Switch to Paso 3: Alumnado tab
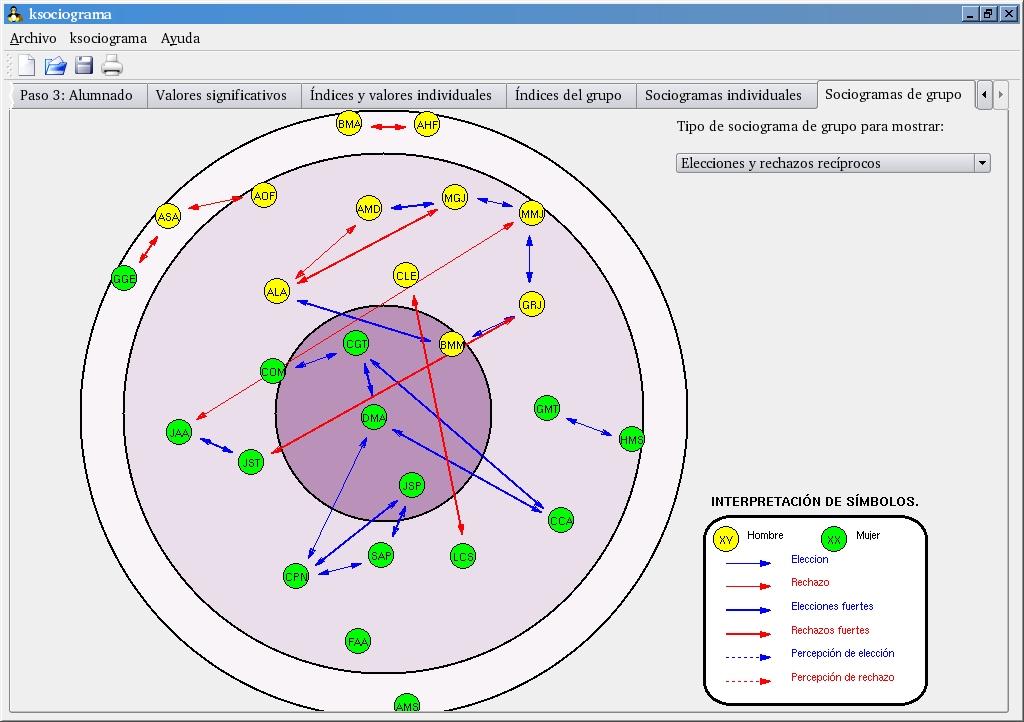Image resolution: width=1024 pixels, height=722 pixels. coord(76,95)
